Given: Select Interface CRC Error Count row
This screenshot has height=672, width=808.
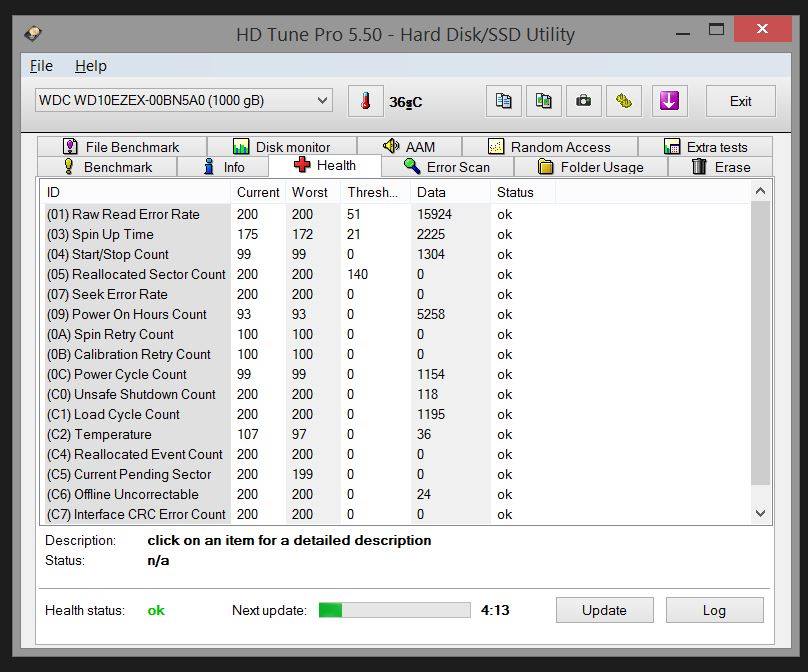Looking at the screenshot, I should coord(395,514).
